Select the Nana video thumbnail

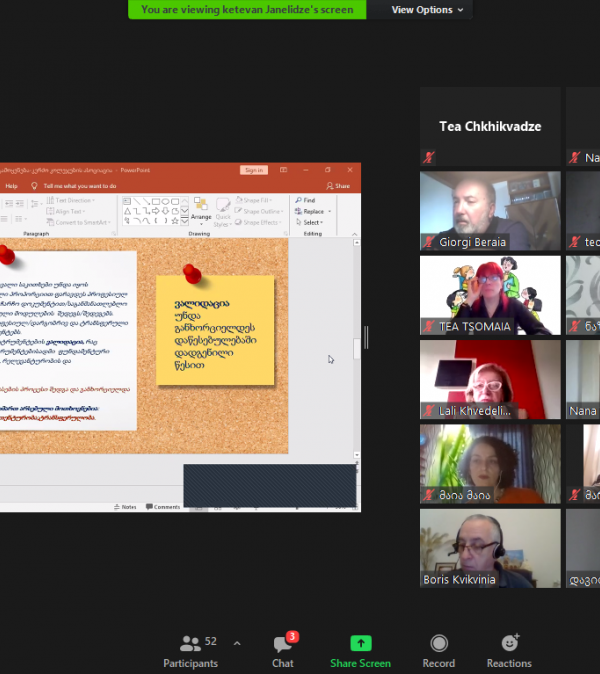583,379
